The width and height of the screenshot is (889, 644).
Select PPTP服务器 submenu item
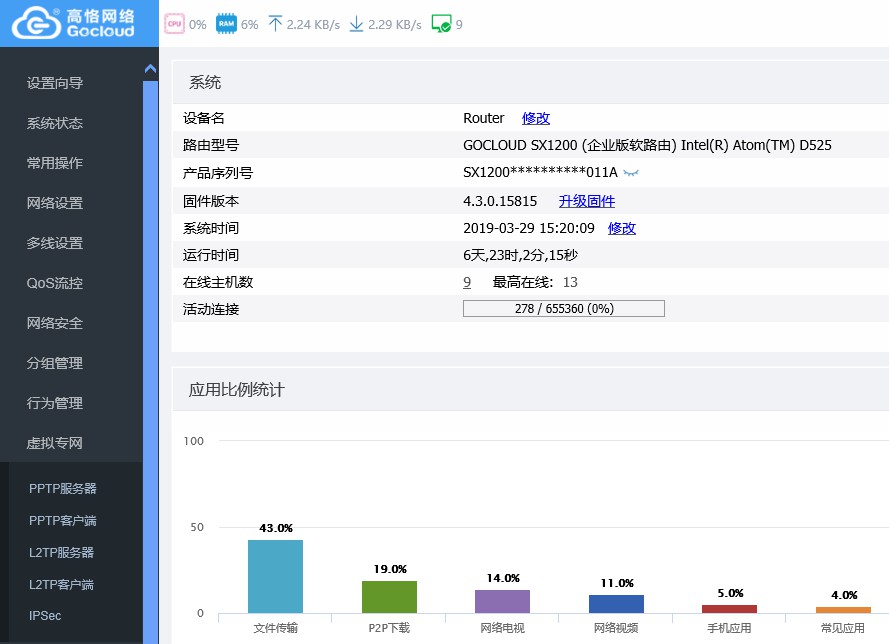tap(63, 489)
